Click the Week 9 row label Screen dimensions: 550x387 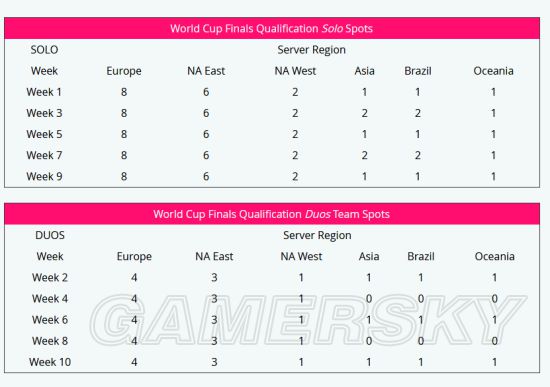click(x=44, y=176)
